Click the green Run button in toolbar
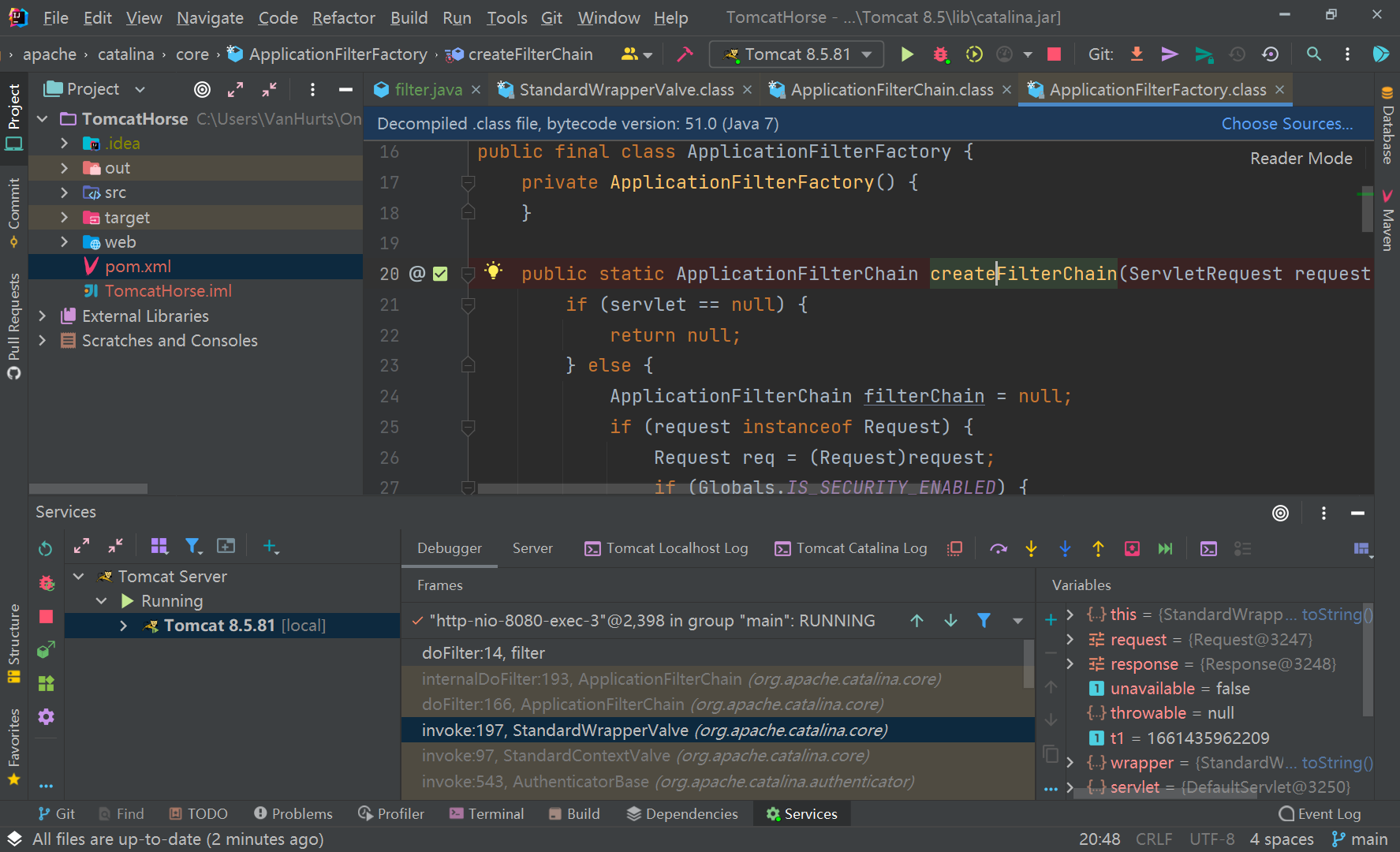Image resolution: width=1400 pixels, height=852 pixels. pos(907,54)
